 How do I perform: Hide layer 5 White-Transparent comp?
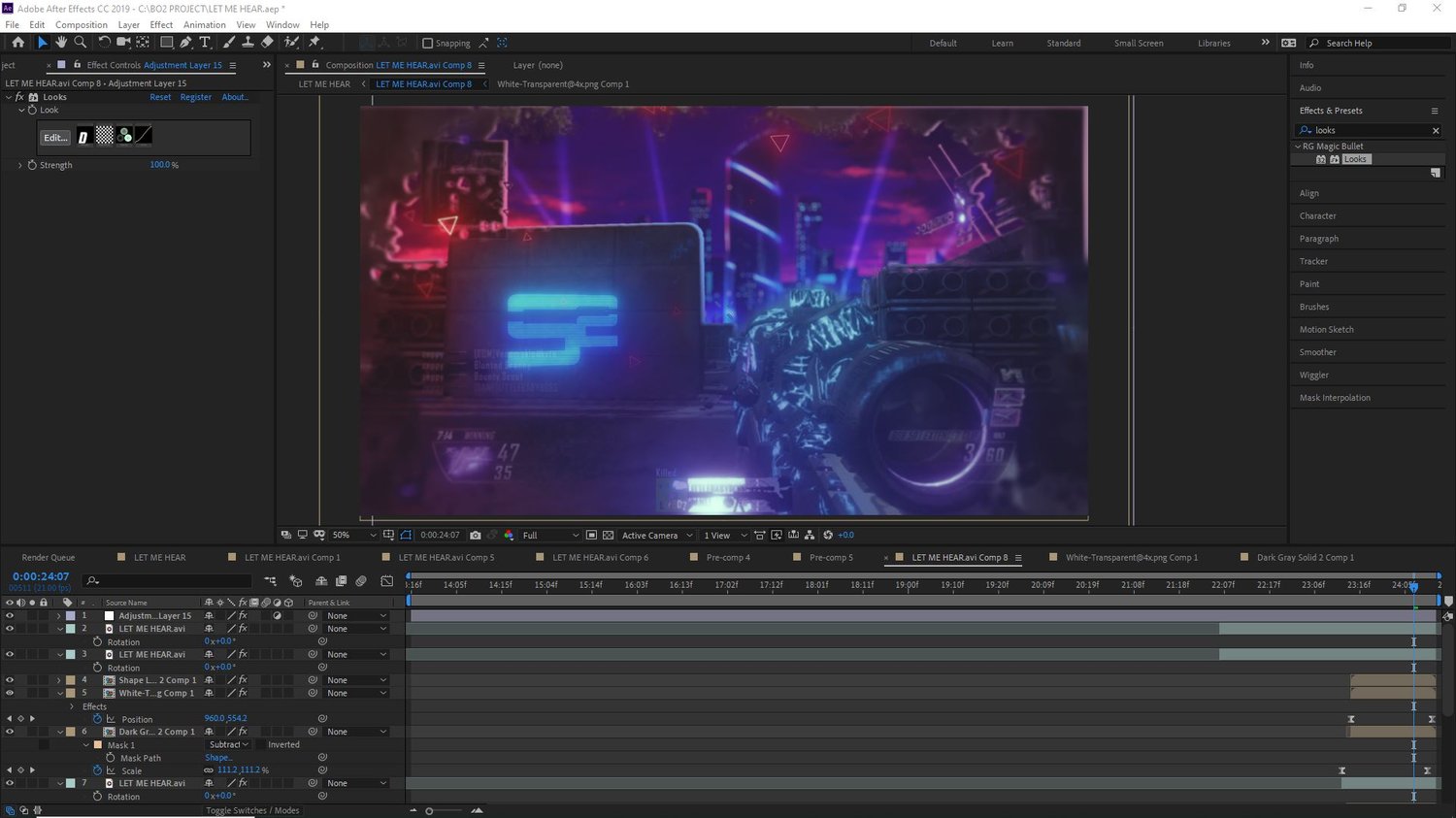coord(10,693)
